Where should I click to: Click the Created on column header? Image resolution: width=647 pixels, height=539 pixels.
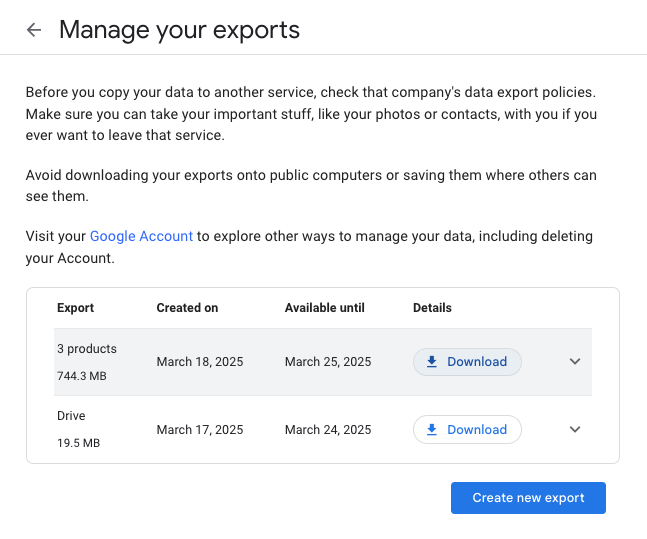point(187,308)
